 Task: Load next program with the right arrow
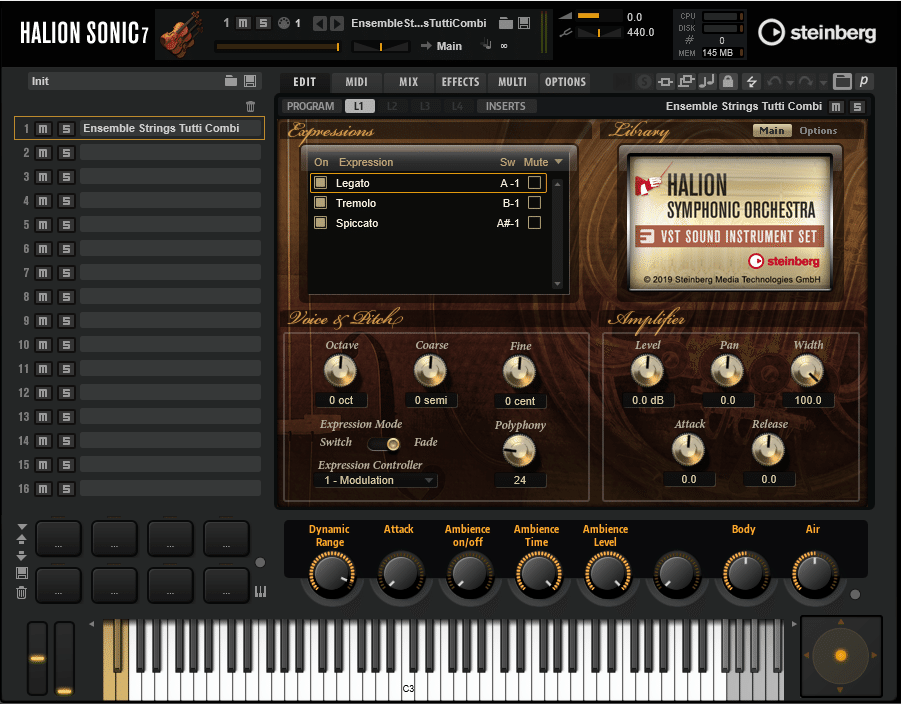coord(337,23)
